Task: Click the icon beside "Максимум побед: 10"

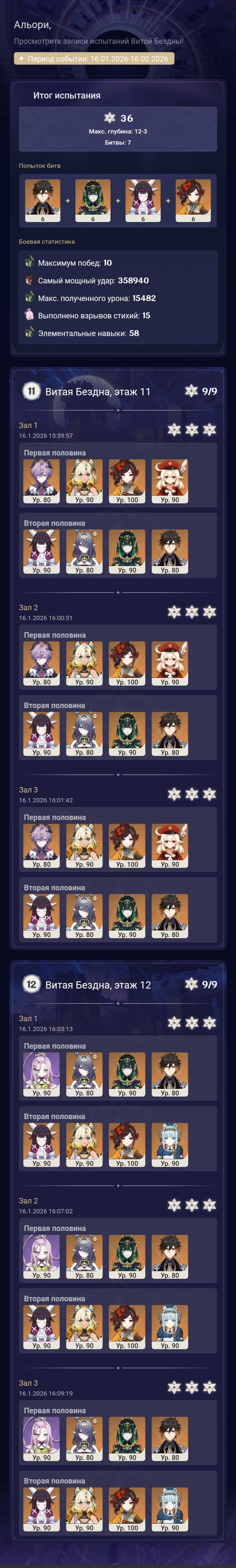Action: (29, 262)
